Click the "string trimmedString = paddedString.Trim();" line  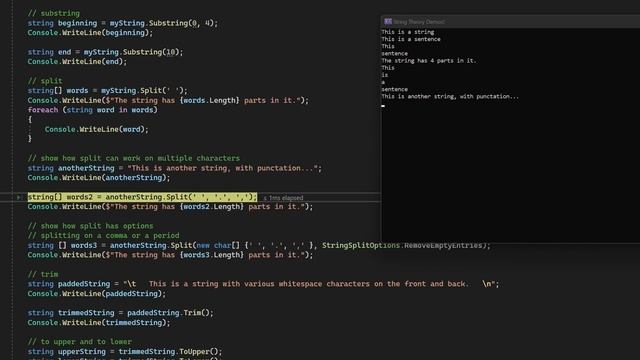pos(120,313)
